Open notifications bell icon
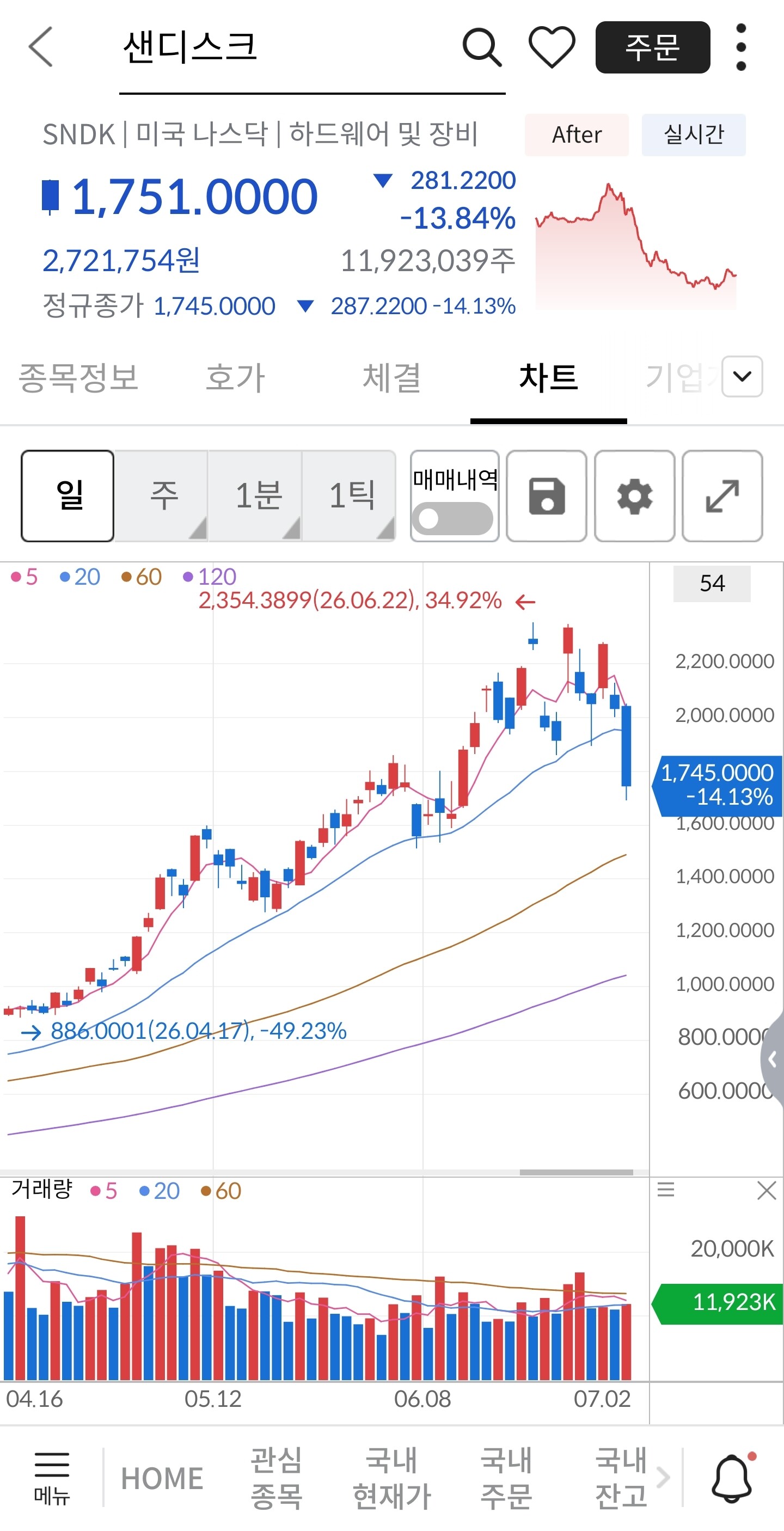 click(x=732, y=1478)
